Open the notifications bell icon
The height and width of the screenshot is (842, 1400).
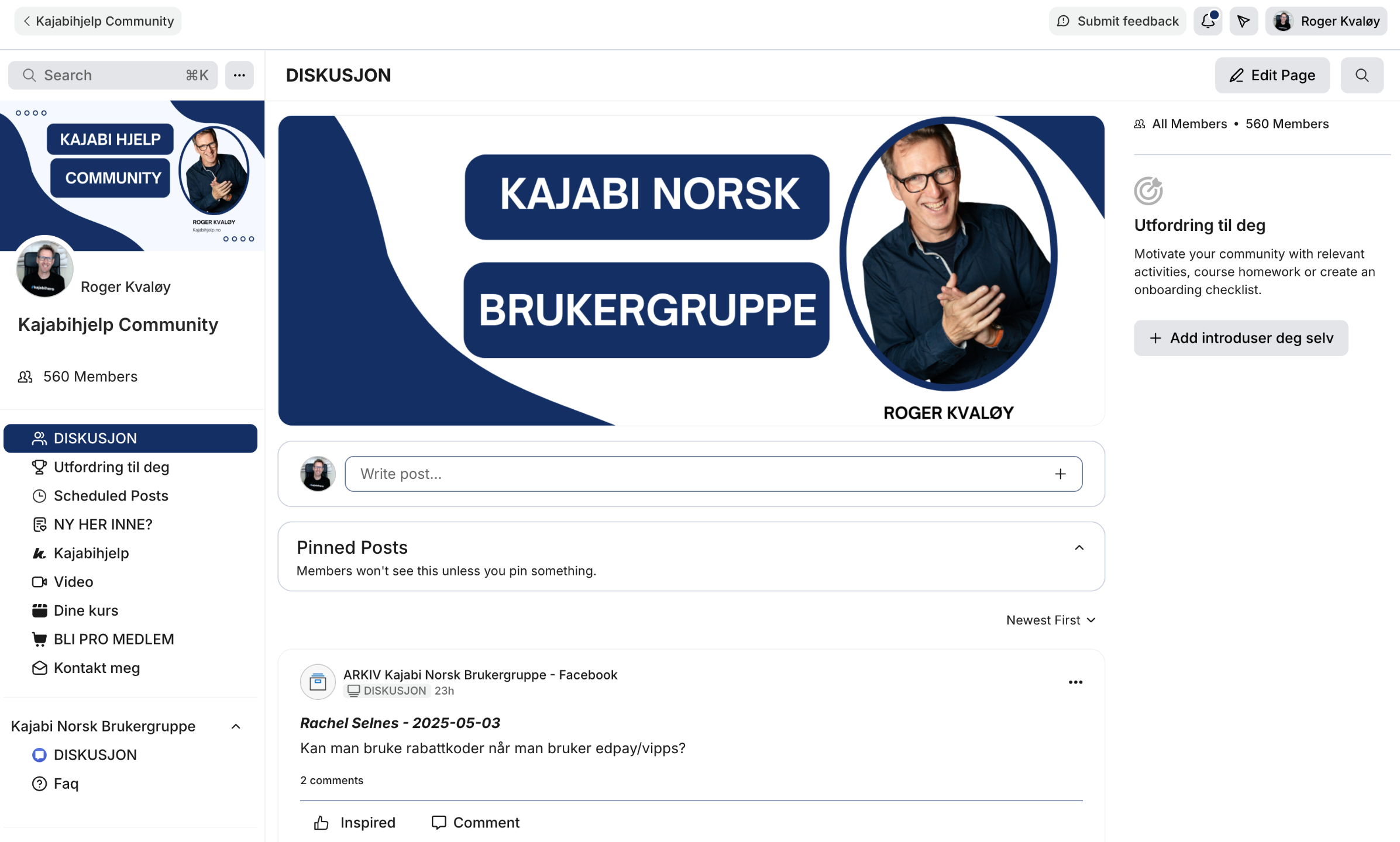[x=1208, y=21]
